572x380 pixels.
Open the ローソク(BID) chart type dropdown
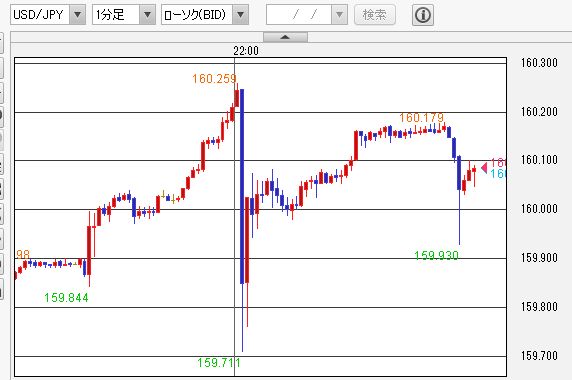click(x=205, y=15)
